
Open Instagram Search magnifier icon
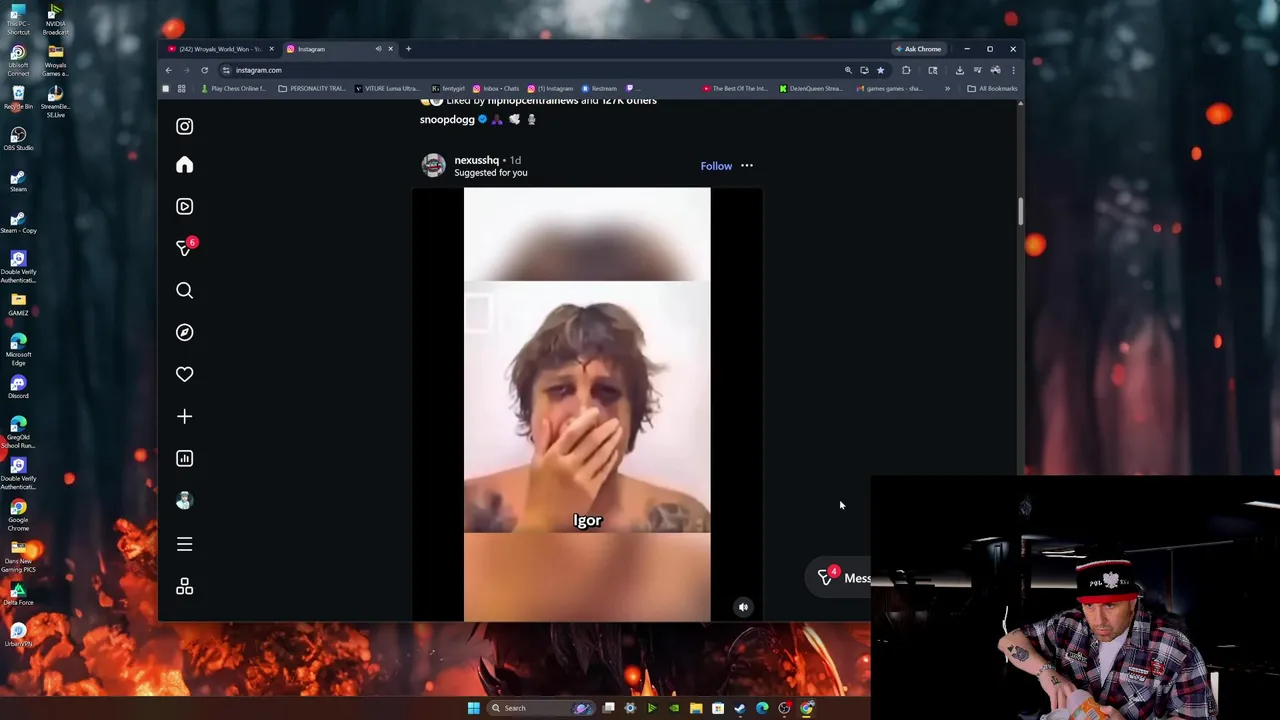coord(184,290)
